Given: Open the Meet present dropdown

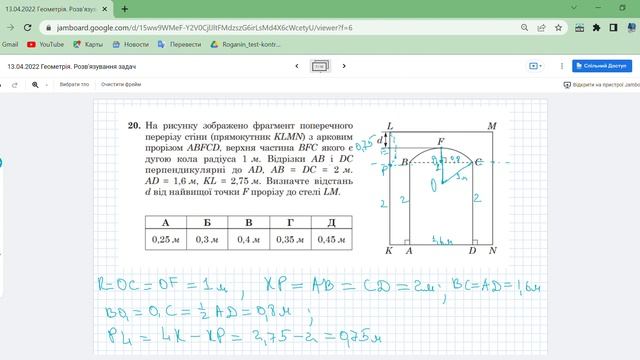Looking at the screenshot, I should (x=535, y=66).
